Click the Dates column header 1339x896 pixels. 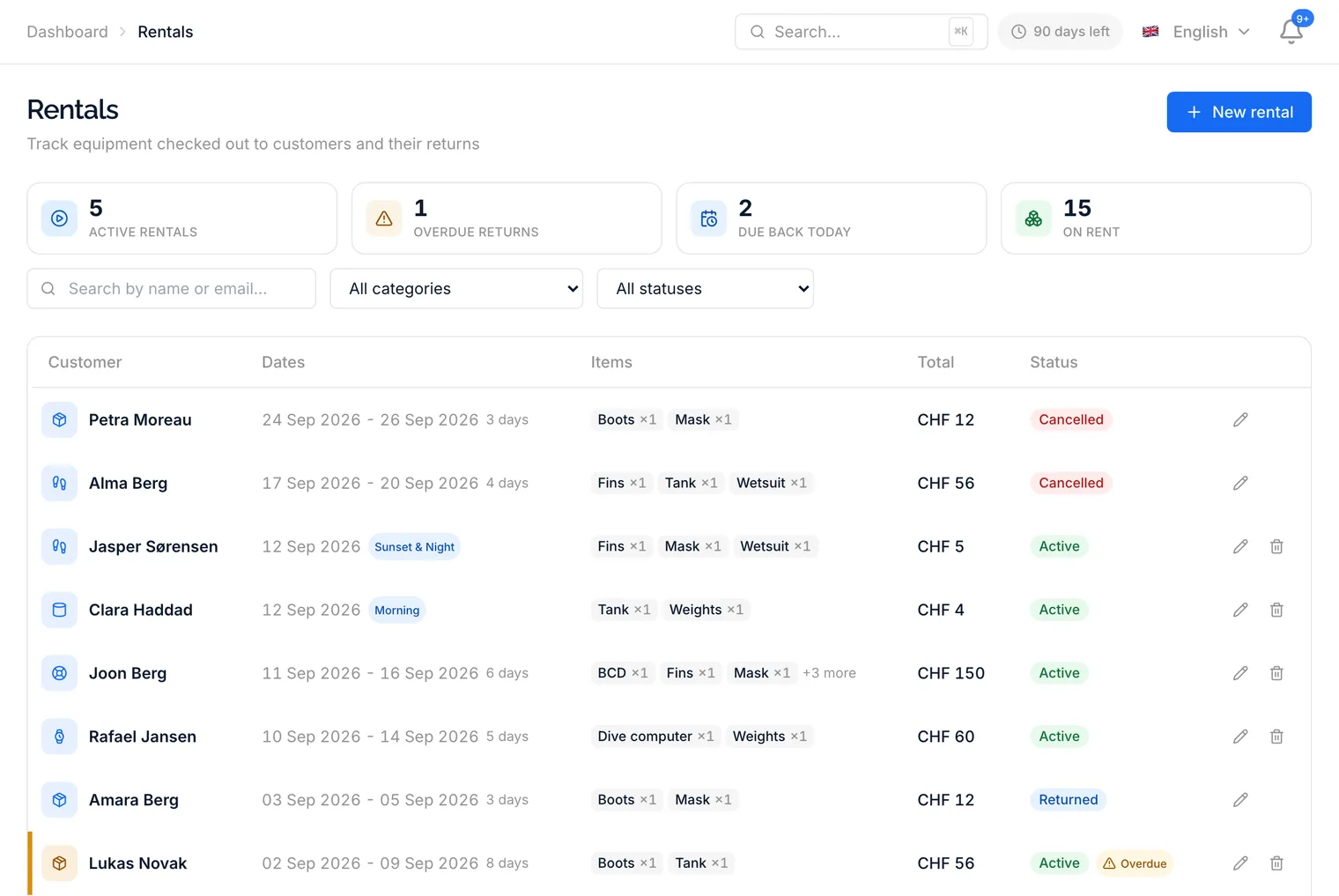click(x=284, y=362)
